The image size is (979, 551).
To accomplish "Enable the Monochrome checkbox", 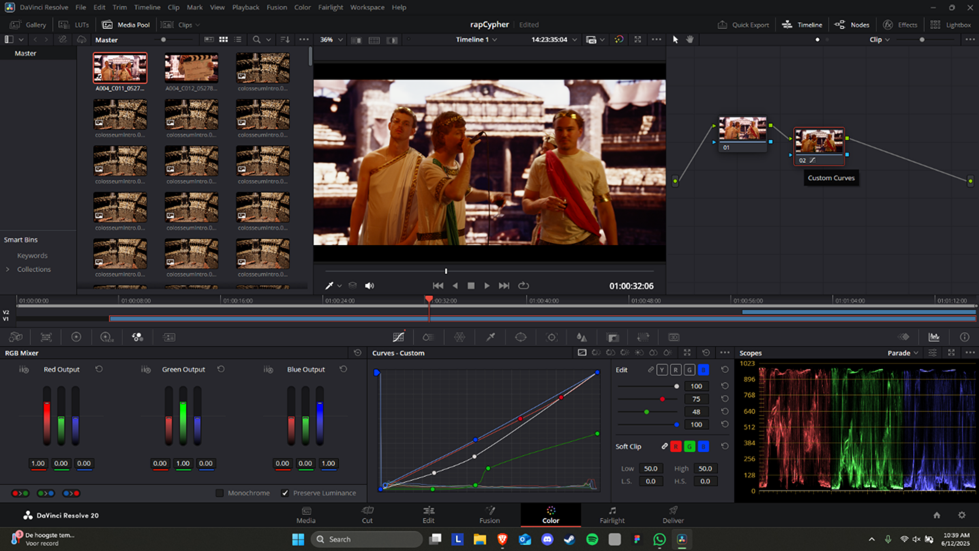I will tap(220, 493).
